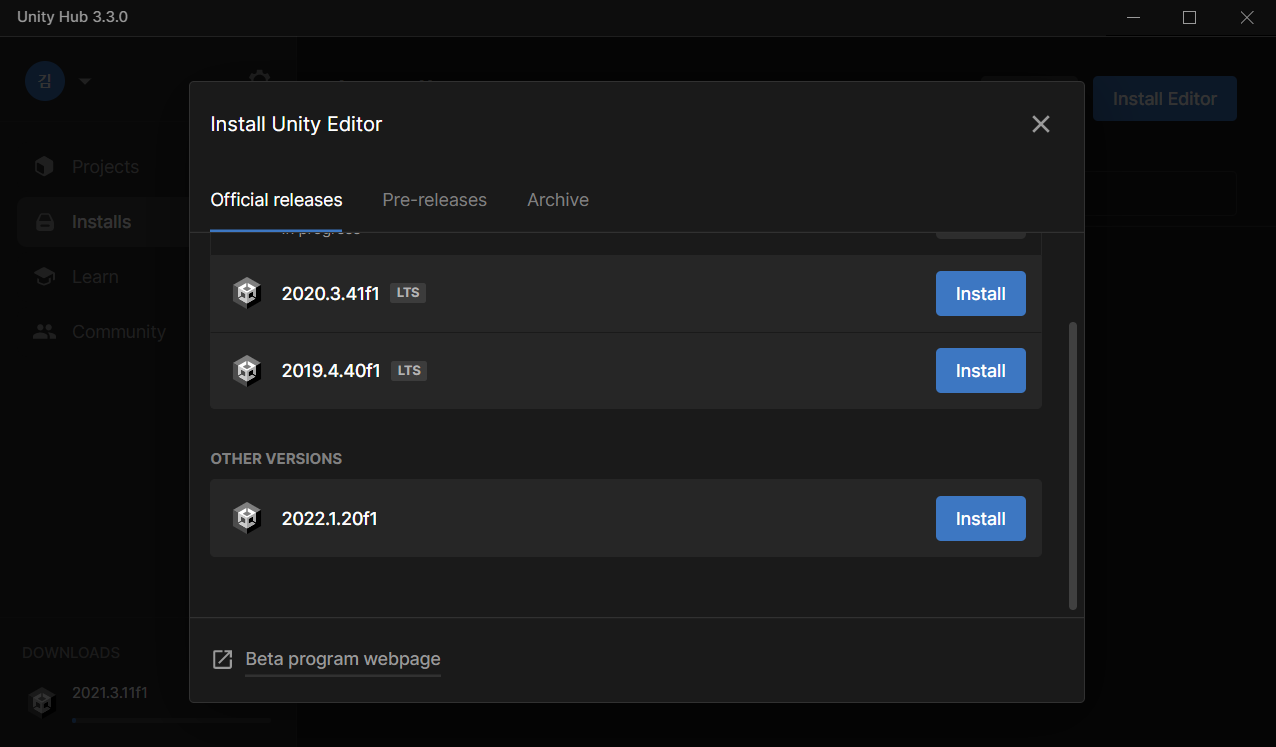
Task: Click the user account avatar
Action: [x=45, y=81]
